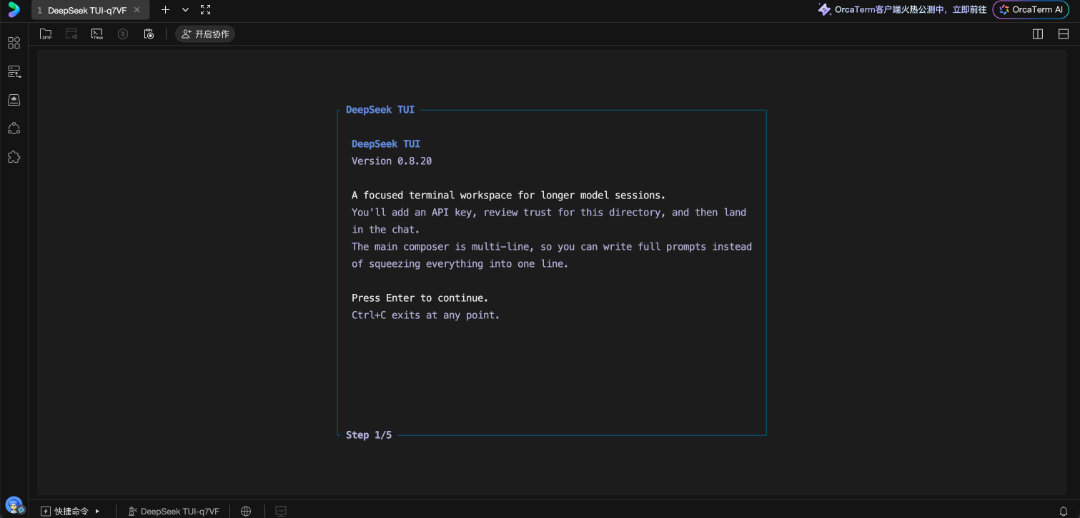Open the dashboard grid sidebar icon
1080x518 pixels.
[14, 43]
